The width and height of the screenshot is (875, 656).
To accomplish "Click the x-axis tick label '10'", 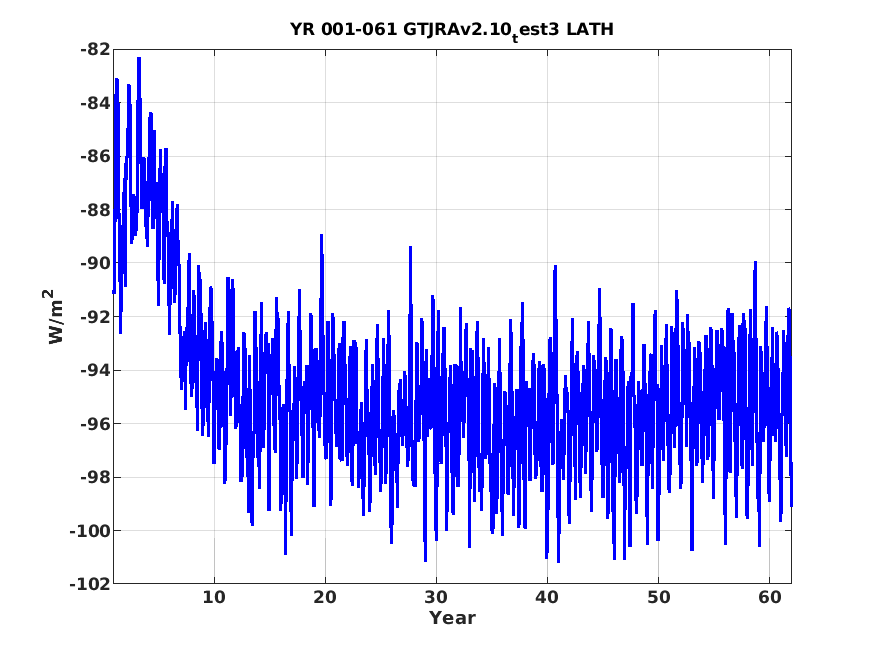I will 214,597.
